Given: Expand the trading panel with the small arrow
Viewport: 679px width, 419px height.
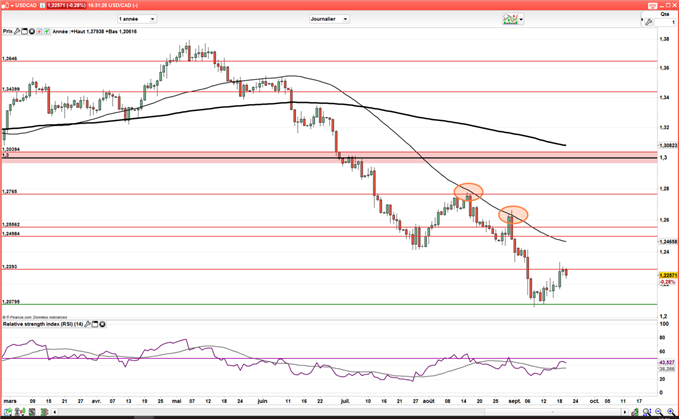Looking at the screenshot, I should coord(642,20).
